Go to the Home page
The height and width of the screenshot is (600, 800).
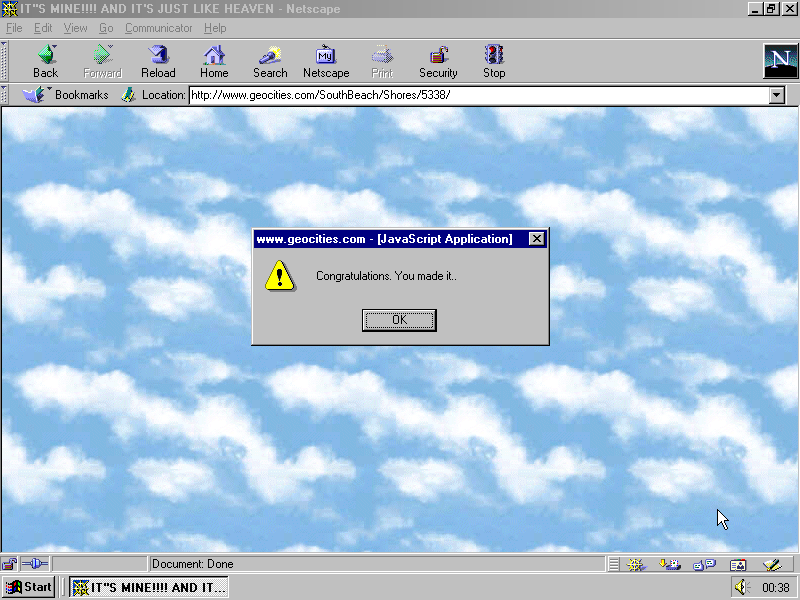(214, 61)
